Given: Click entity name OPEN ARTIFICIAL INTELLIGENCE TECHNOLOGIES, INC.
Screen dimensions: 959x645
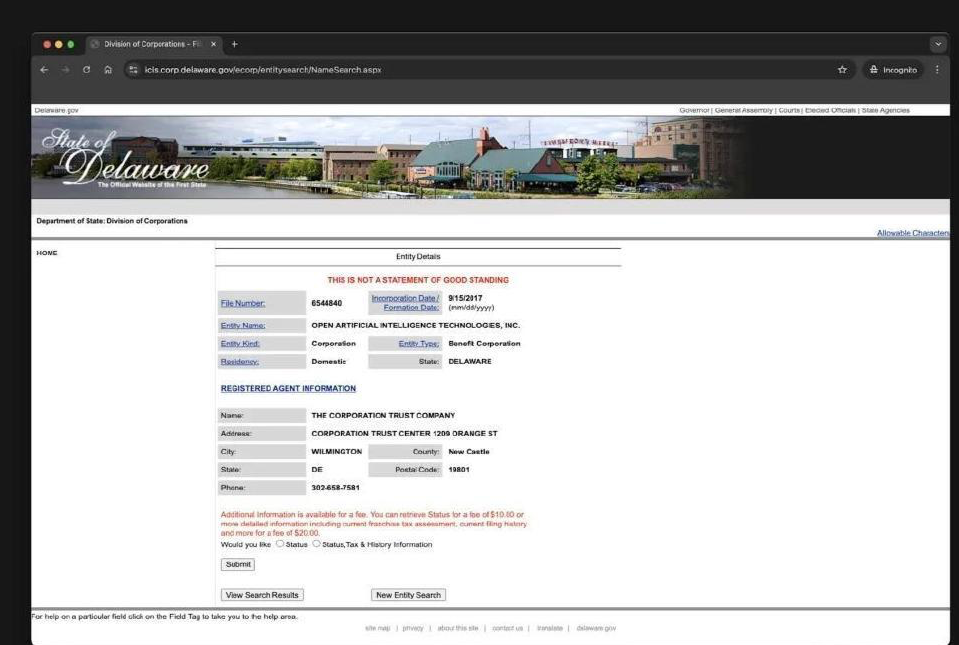Looking at the screenshot, I should pos(415,325).
